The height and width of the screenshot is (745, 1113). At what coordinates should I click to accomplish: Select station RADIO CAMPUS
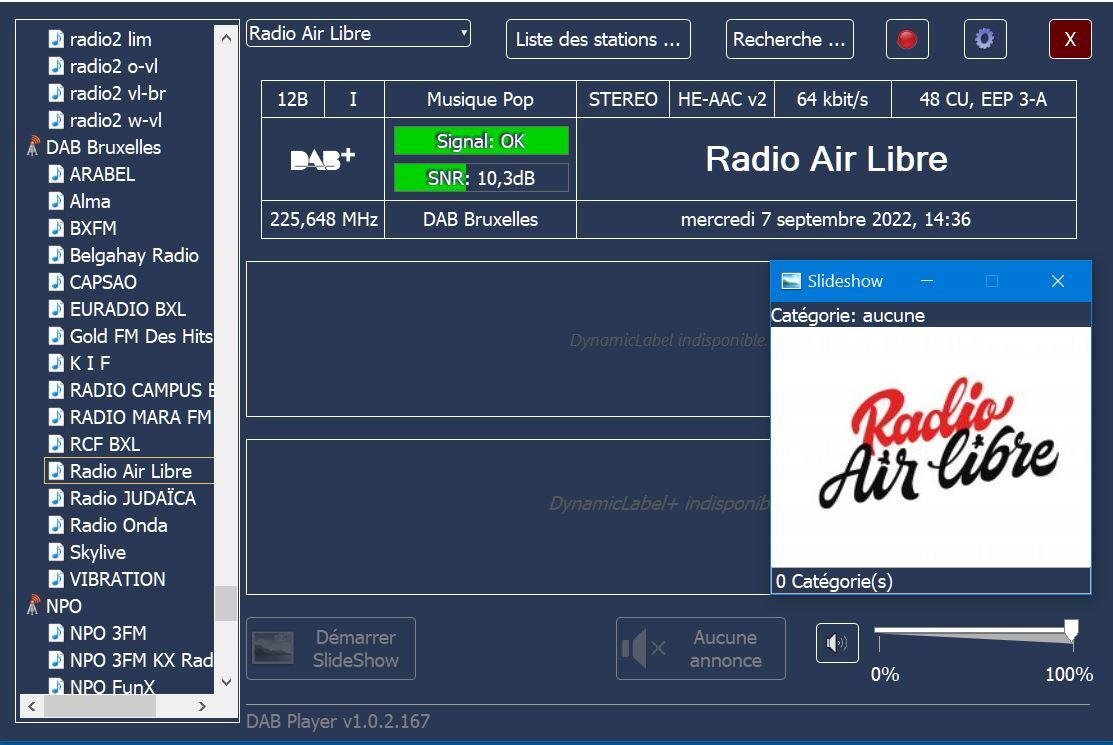point(141,390)
